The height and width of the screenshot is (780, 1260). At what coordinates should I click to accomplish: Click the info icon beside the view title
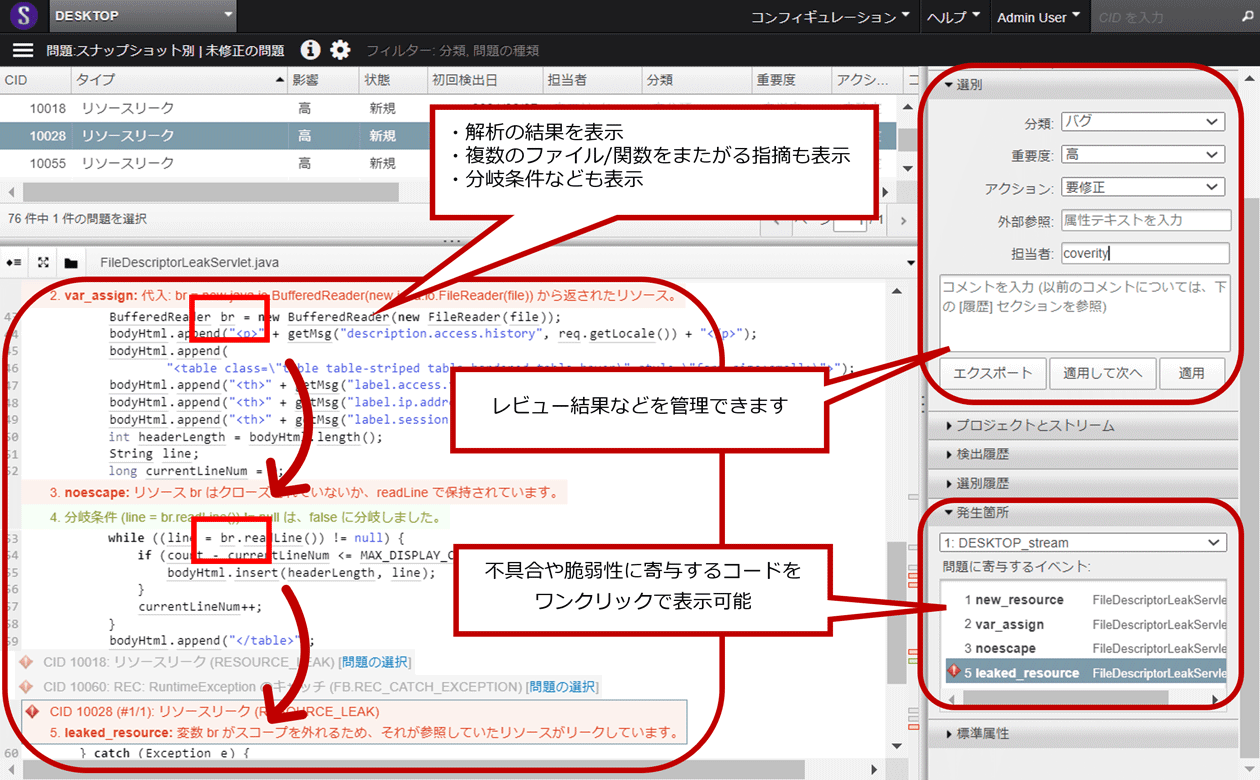[x=311, y=50]
